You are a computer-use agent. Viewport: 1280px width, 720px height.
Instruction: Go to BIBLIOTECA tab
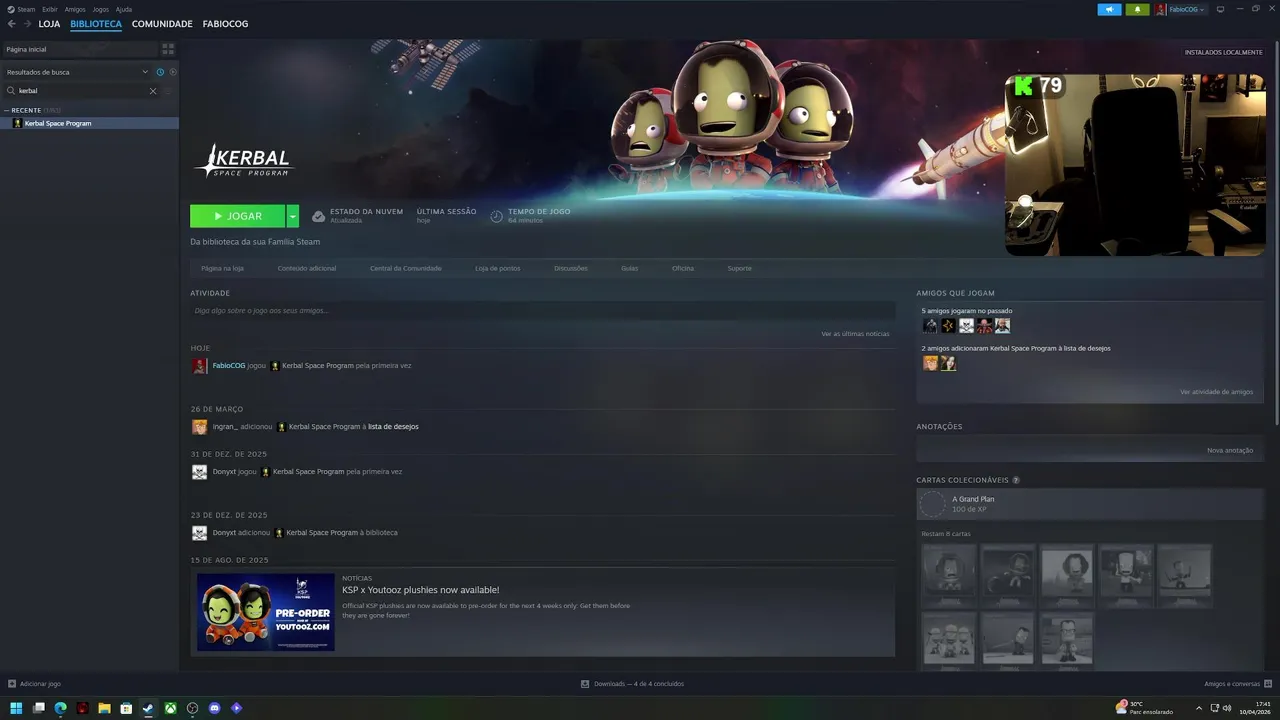96,24
